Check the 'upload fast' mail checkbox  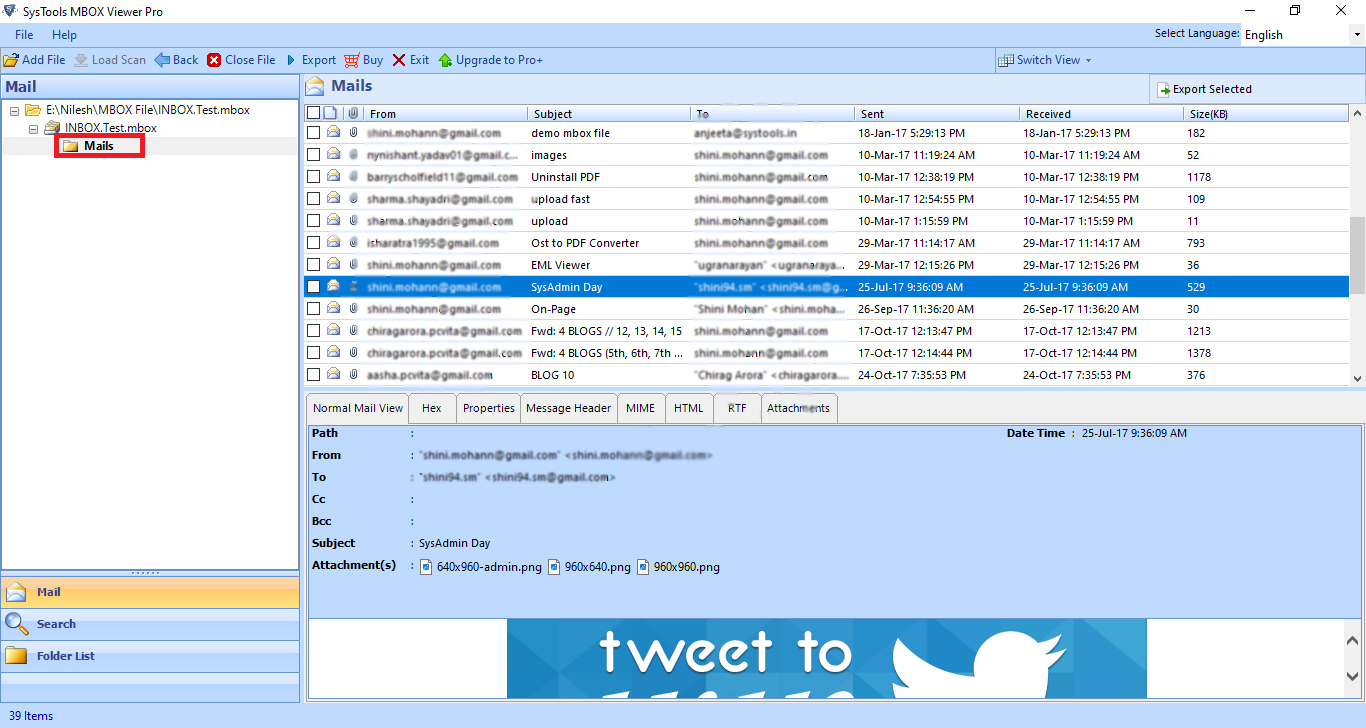point(314,198)
